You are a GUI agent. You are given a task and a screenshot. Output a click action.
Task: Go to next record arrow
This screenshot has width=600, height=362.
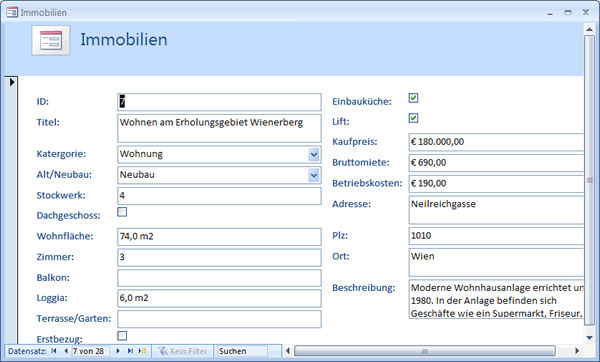click(118, 351)
